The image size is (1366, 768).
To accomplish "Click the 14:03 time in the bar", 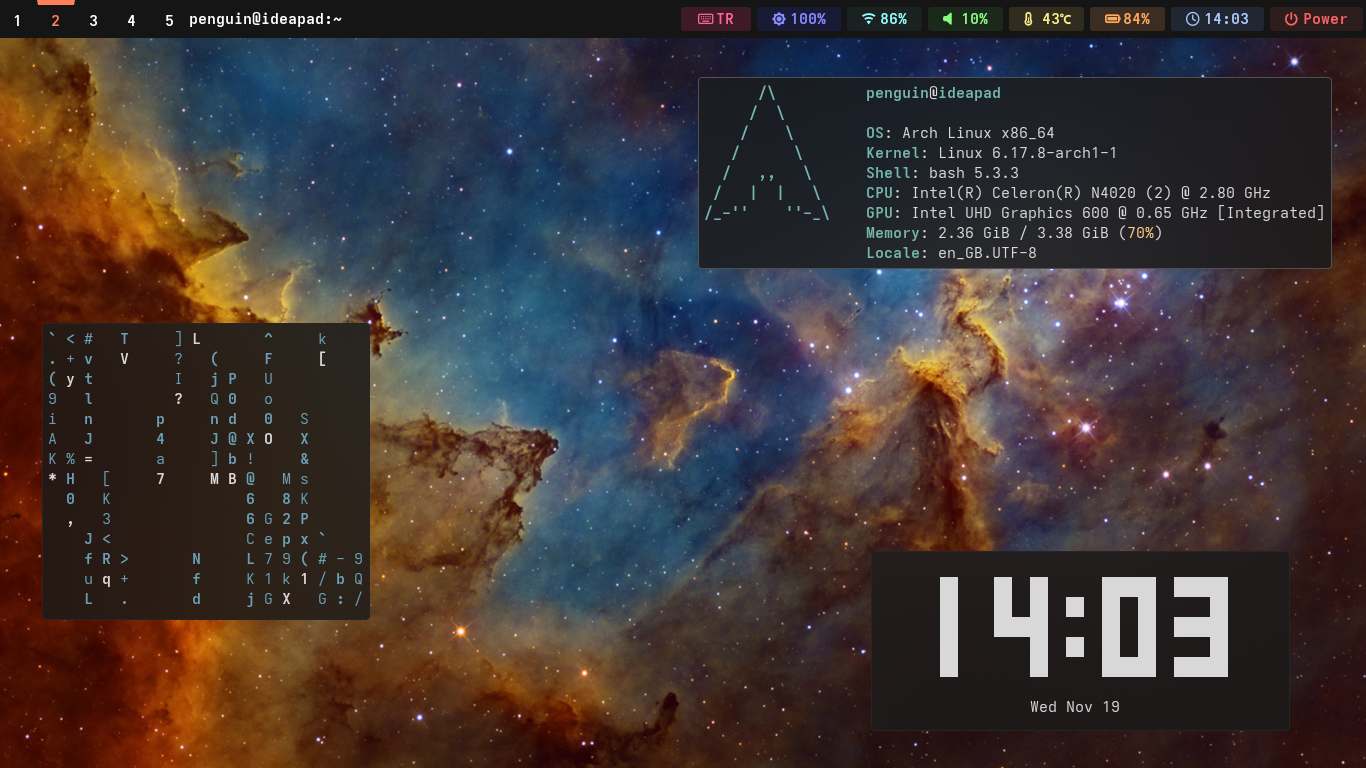I will tap(1226, 19).
